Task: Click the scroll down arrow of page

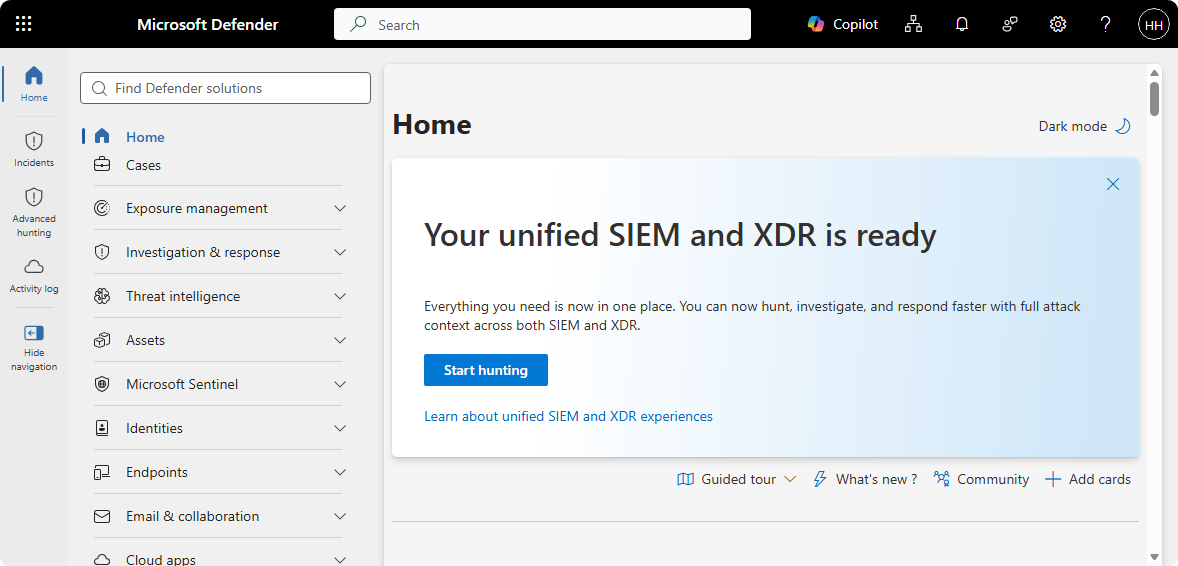Action: 1155,557
